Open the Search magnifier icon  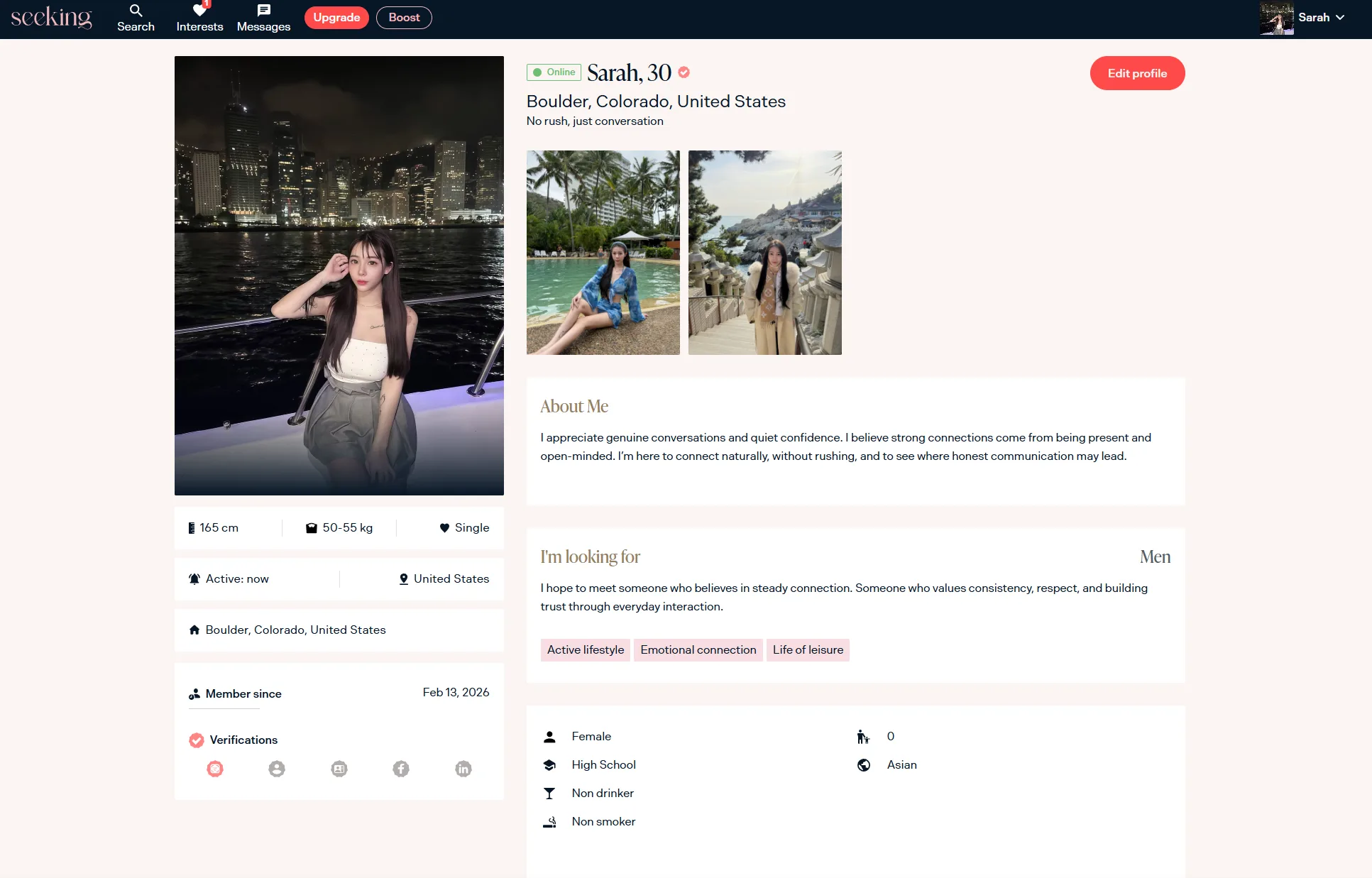pyautogui.click(x=136, y=11)
